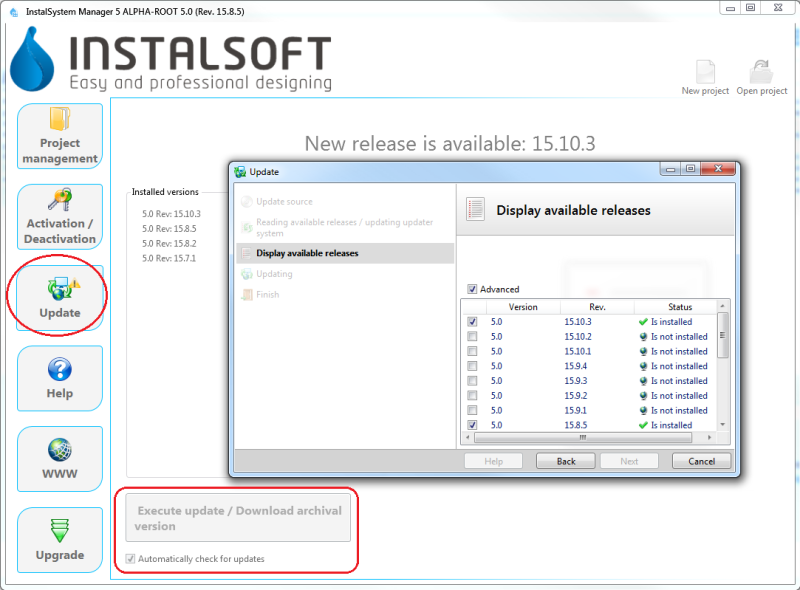Select installed version 5.0 Rev: 15.8.5

click(x=169, y=229)
